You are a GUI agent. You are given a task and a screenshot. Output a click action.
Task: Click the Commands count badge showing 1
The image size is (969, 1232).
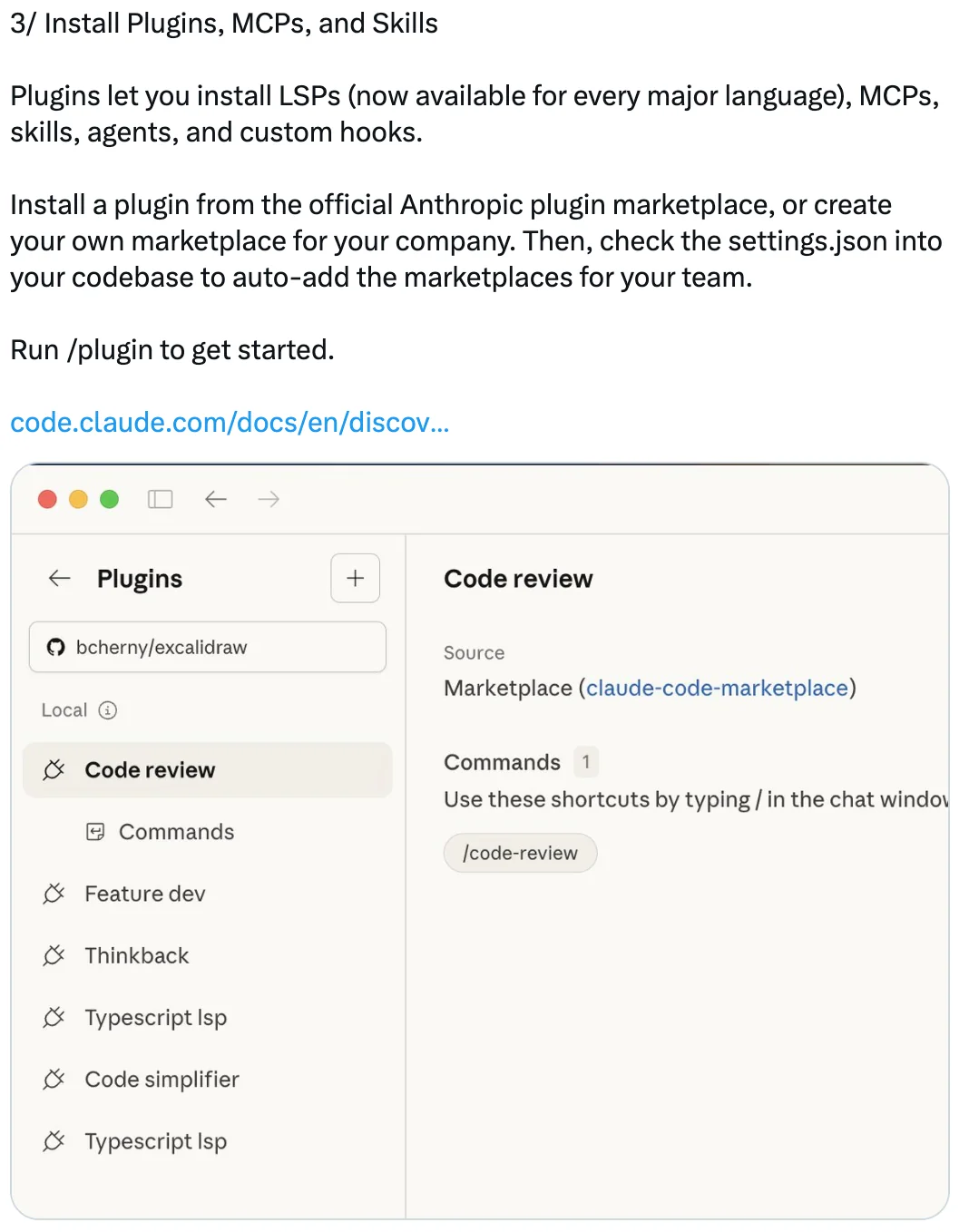point(585,762)
